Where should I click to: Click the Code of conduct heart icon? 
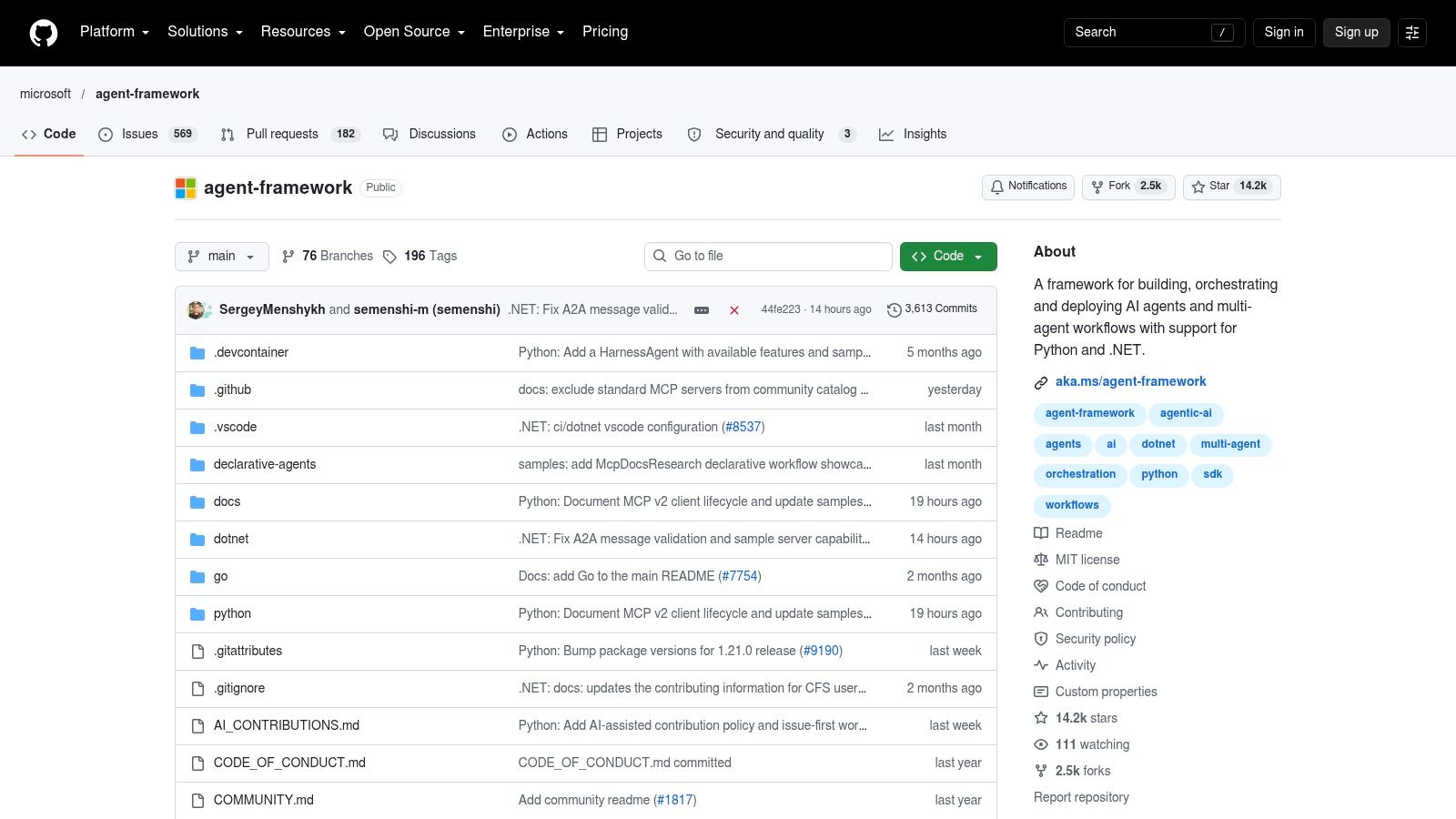[x=1041, y=586]
